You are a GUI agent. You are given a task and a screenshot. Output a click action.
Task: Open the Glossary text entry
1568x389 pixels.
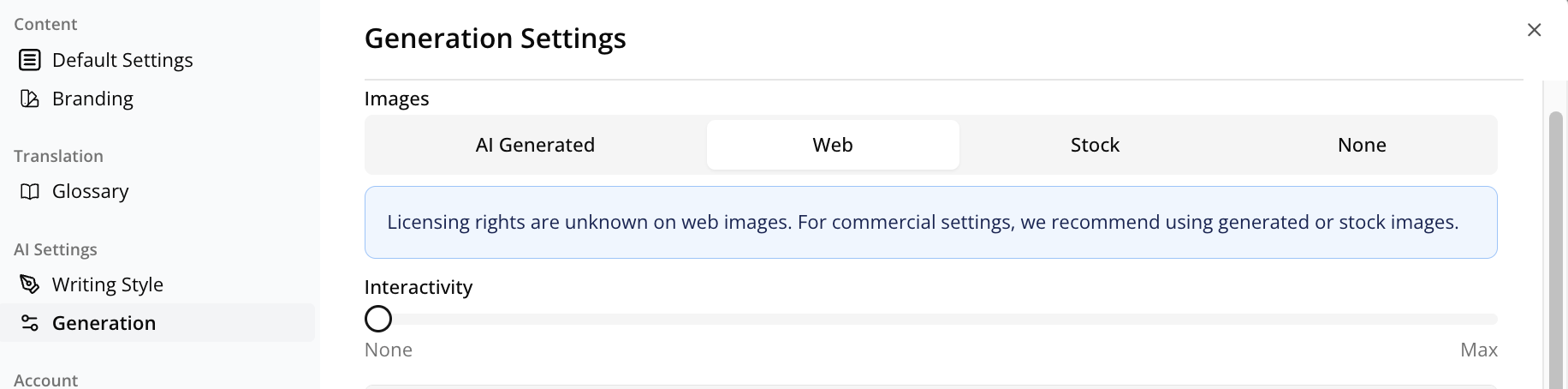click(x=90, y=191)
